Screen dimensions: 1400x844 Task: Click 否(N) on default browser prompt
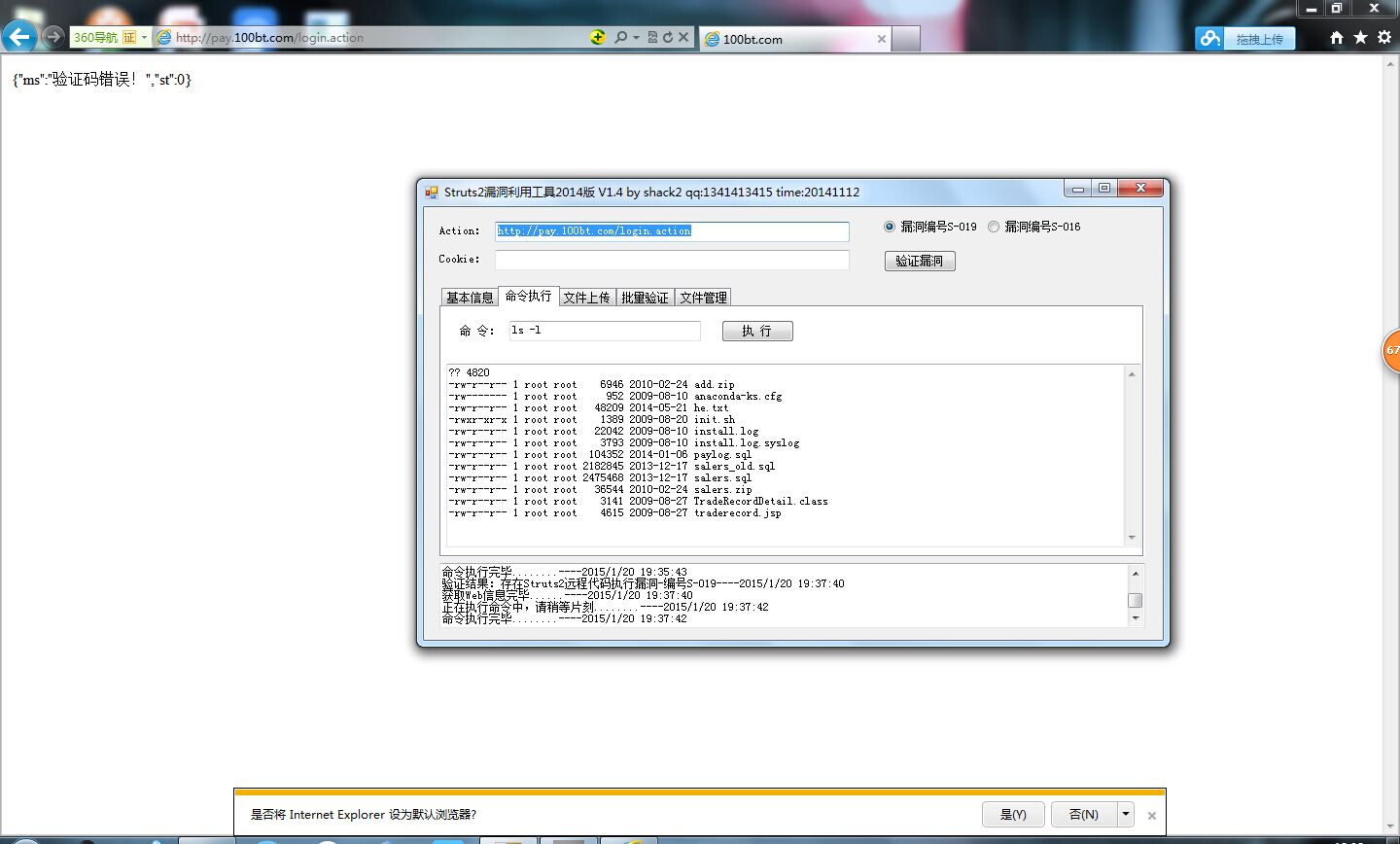click(x=1084, y=815)
